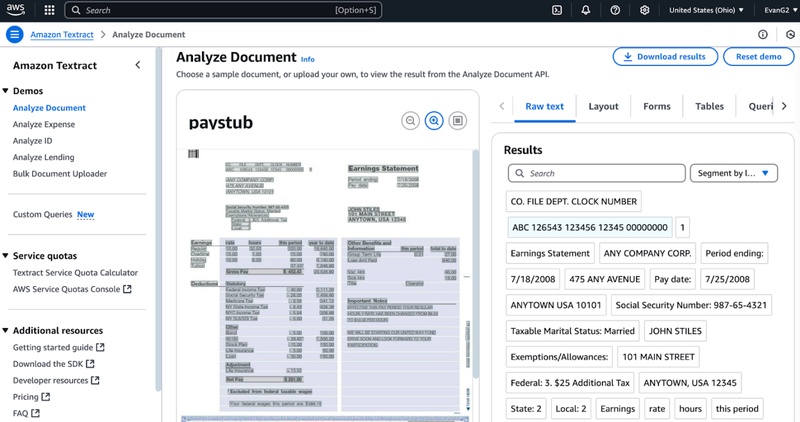Fit the paystub document to view
Screen dimensions: 800x422
tap(458, 121)
